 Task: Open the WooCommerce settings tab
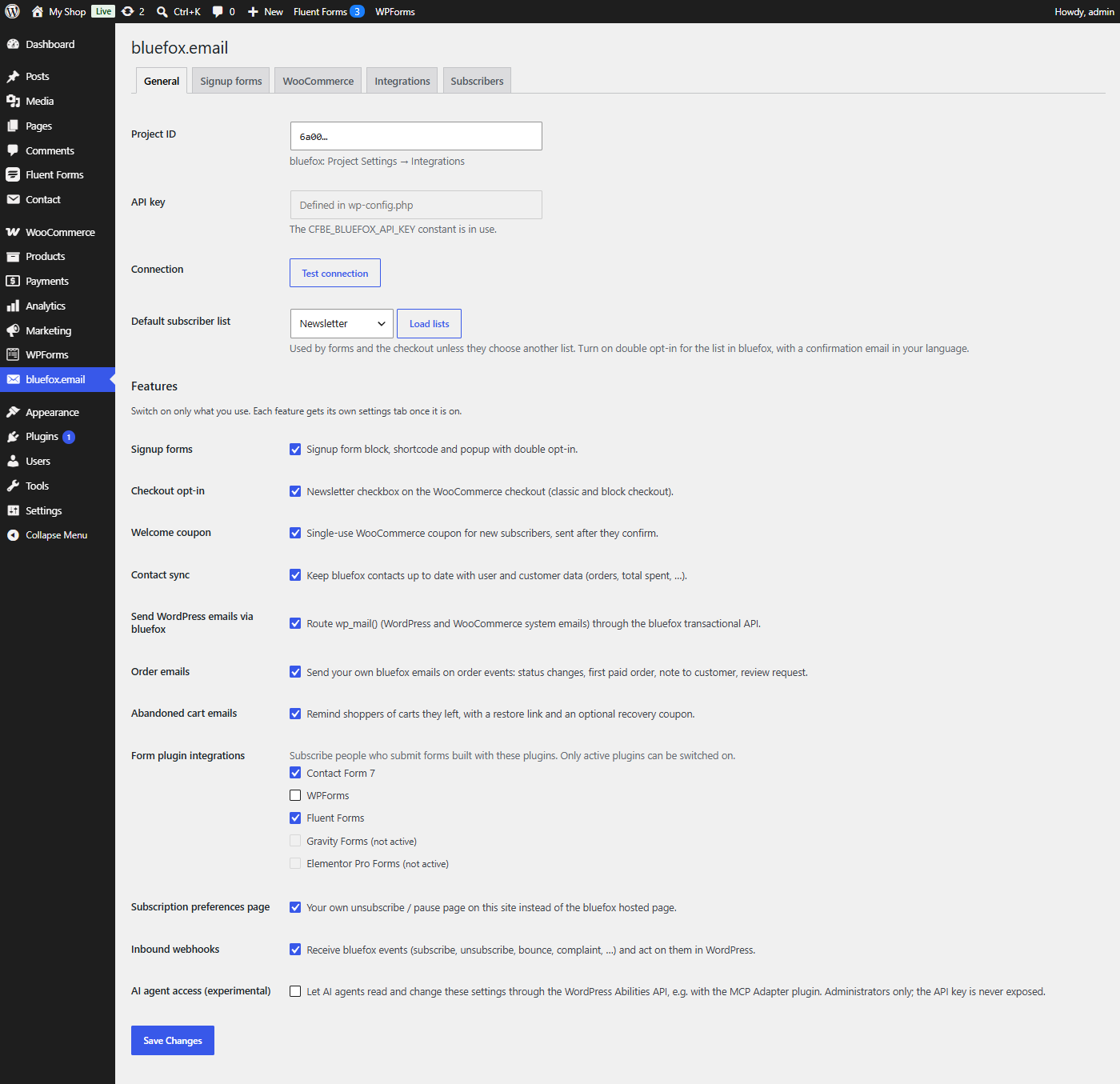pos(318,81)
